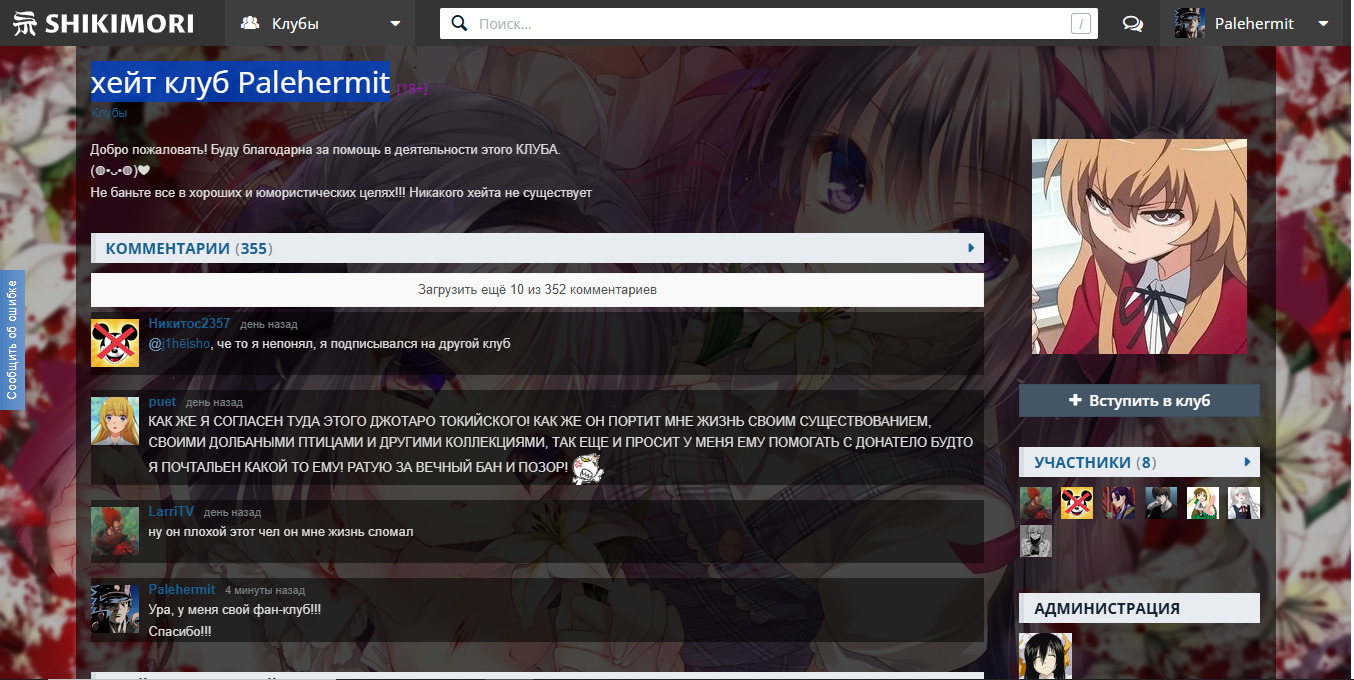The height and width of the screenshot is (680, 1354).
Task: Click the Сообщить об ошибке side tab
Action: [12, 340]
